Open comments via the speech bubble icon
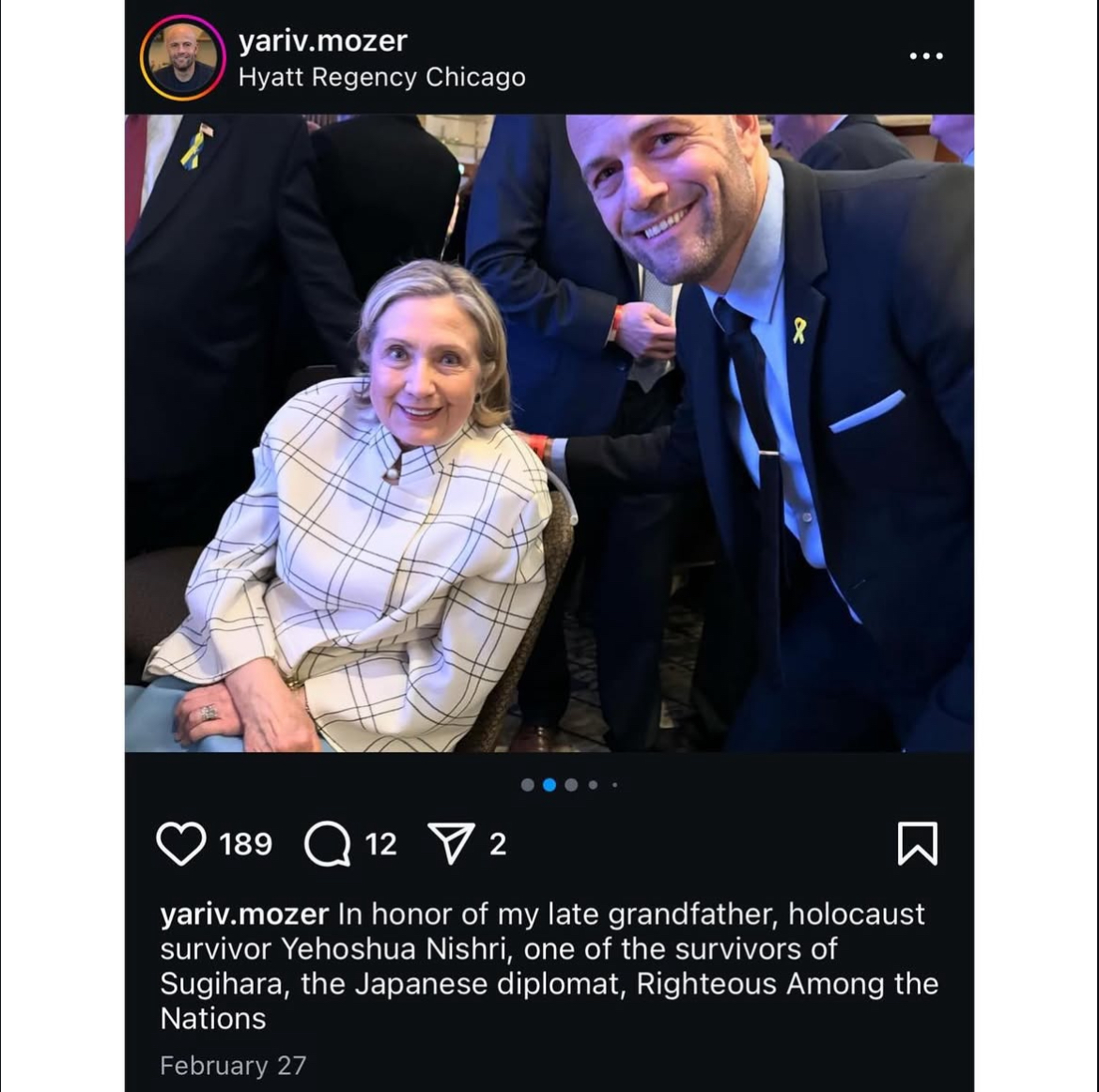 click(x=327, y=843)
